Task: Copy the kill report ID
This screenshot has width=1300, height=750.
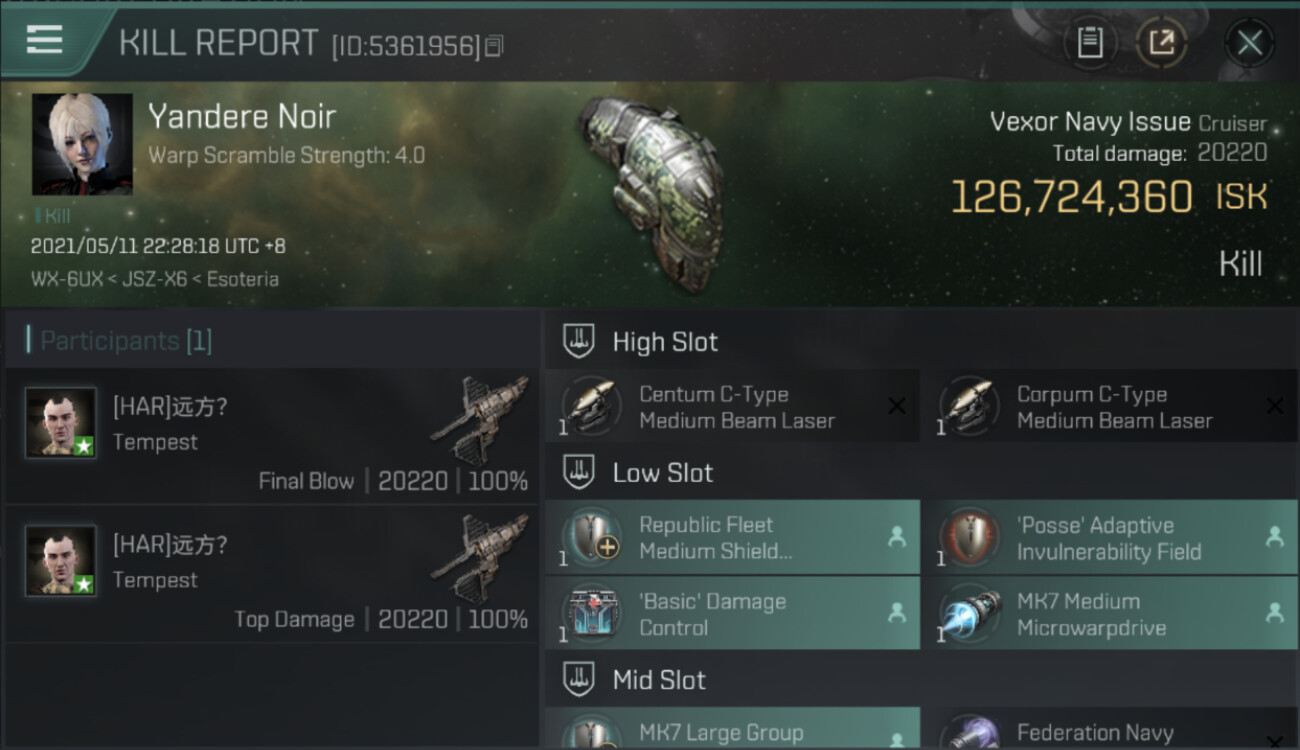Action: click(494, 46)
